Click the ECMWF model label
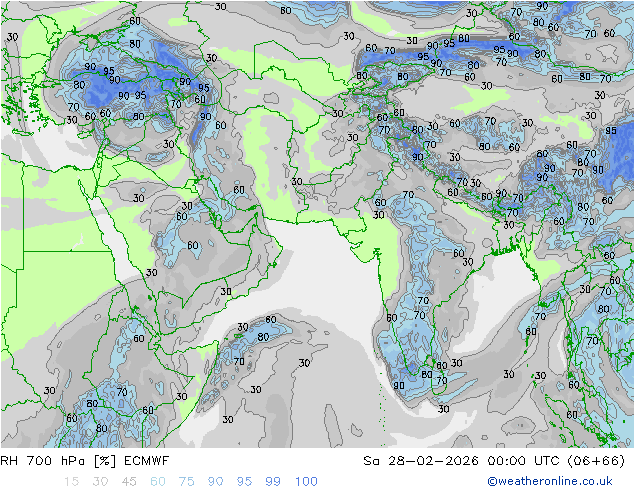Screen dimensions: 634x490 pyautogui.click(x=146, y=460)
